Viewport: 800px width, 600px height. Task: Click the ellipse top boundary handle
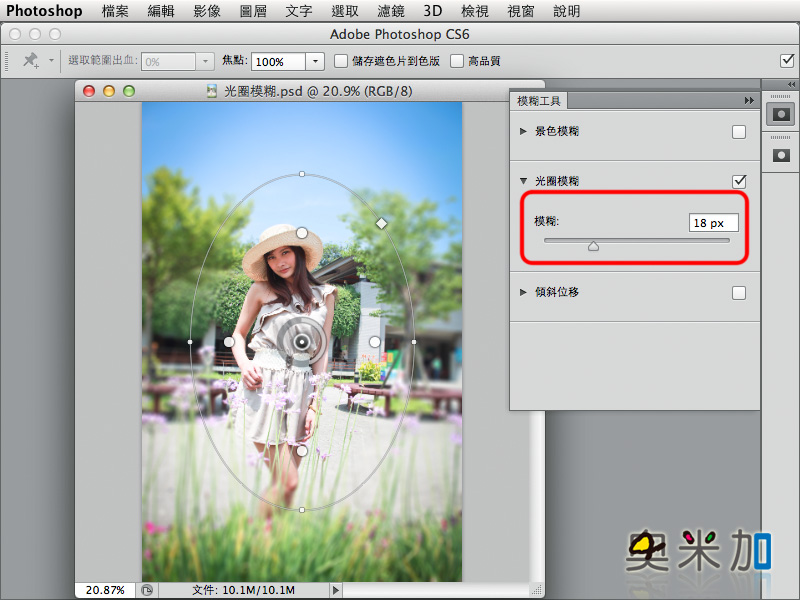302,174
